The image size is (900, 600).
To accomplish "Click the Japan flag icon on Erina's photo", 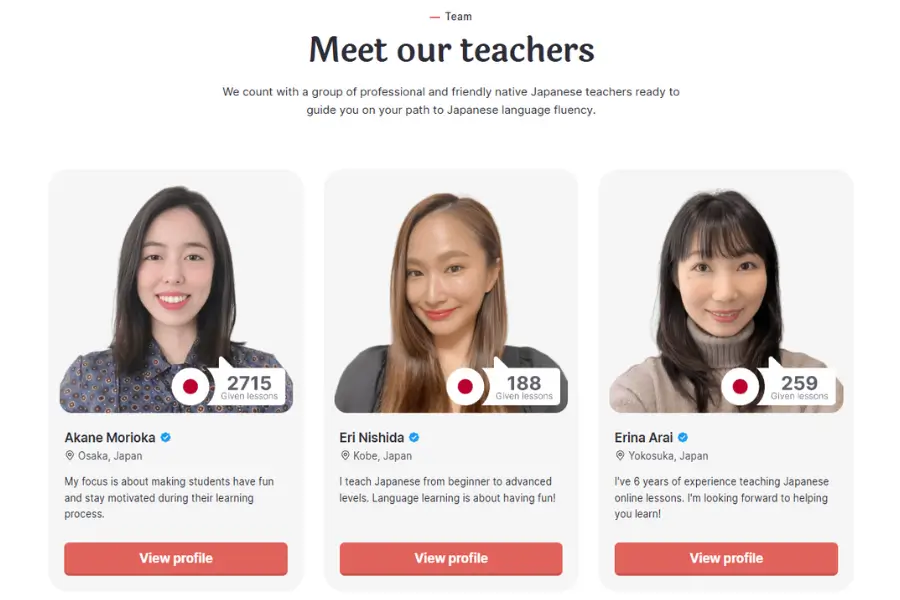I will click(x=740, y=386).
